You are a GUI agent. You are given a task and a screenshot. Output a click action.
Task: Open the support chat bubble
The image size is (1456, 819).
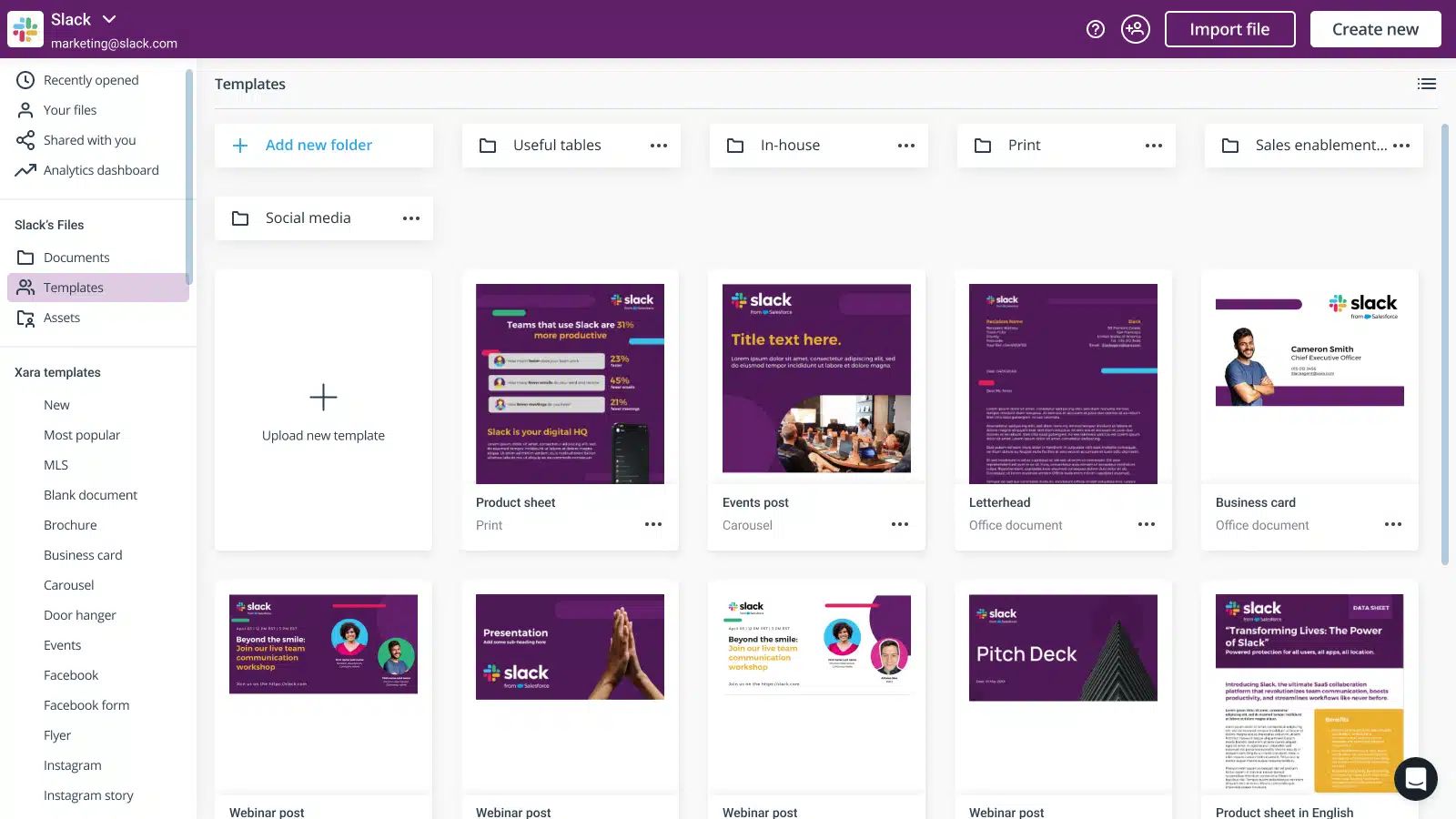coord(1416,779)
